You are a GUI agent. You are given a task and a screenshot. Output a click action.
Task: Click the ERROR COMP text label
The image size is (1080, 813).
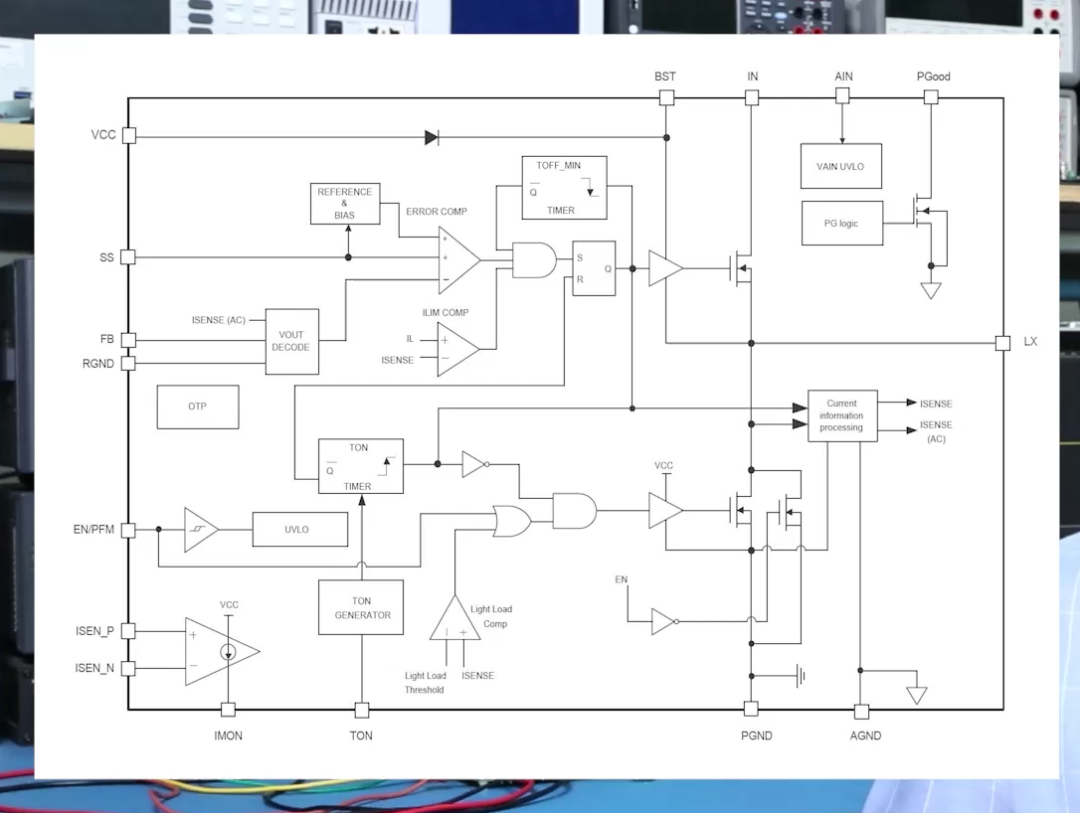coord(436,212)
